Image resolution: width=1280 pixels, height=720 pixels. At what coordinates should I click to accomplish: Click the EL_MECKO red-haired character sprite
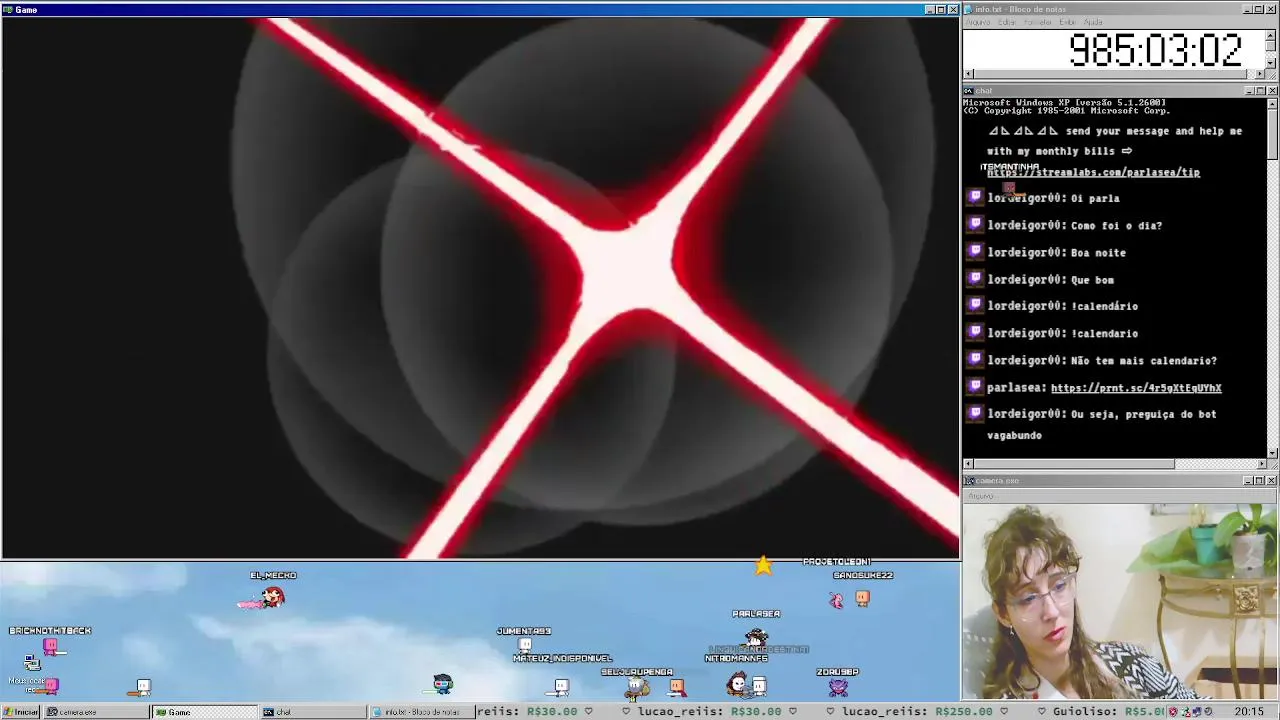[x=272, y=597]
